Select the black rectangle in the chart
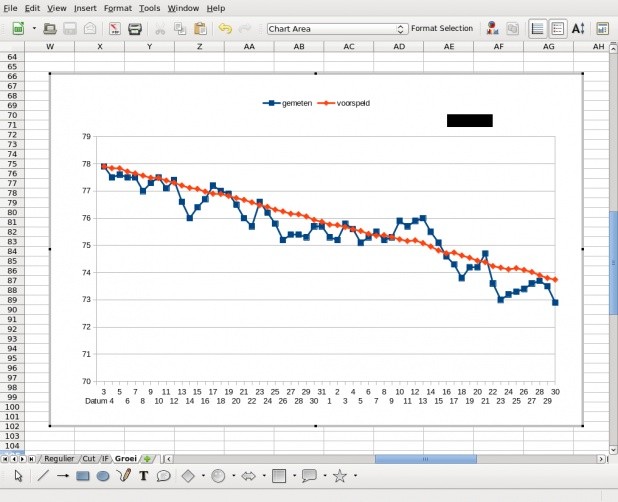This screenshot has width=618, height=502. (x=470, y=121)
